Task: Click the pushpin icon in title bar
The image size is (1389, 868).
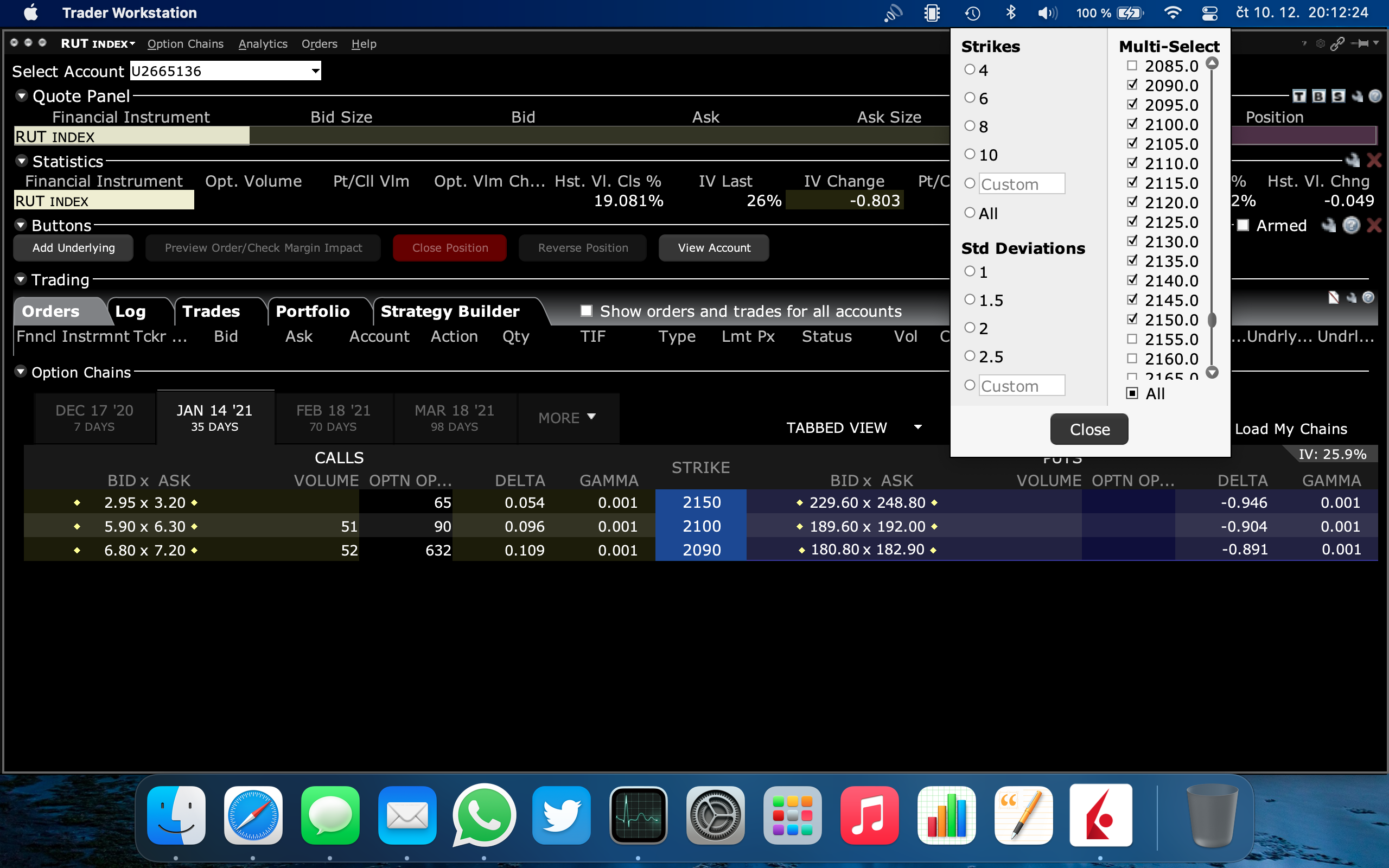Action: (1361, 43)
